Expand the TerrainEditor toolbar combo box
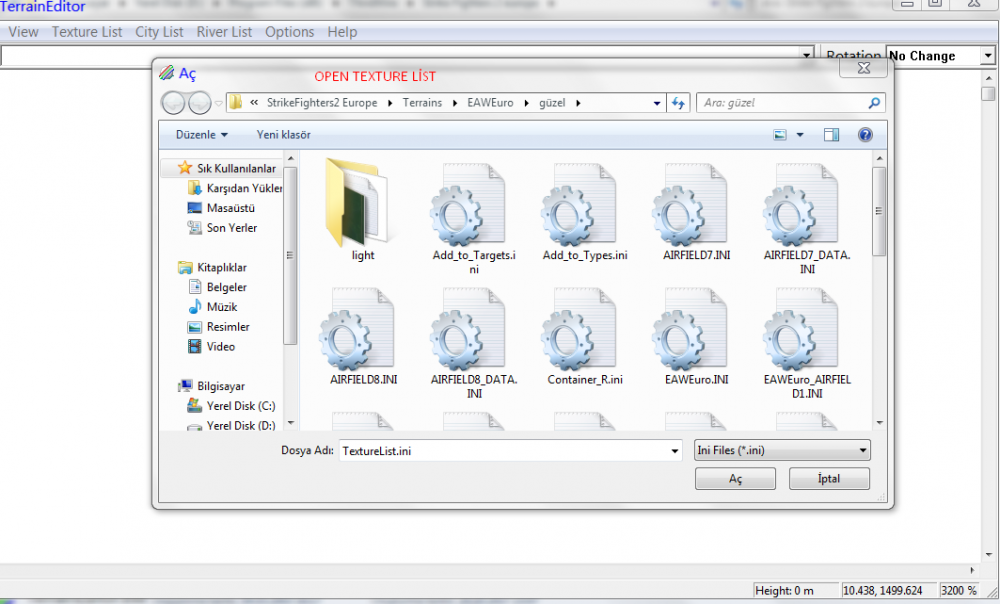Image resolution: width=1000 pixels, height=604 pixels. tap(807, 55)
